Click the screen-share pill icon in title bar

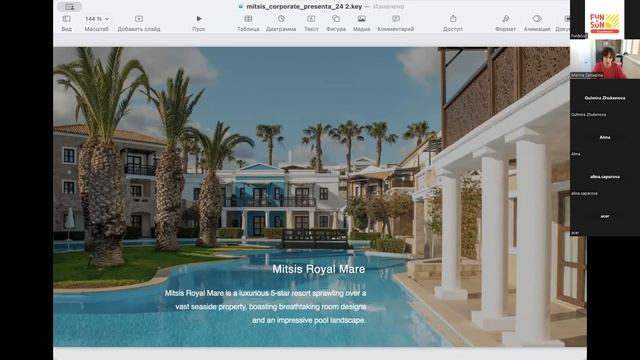click(69, 7)
